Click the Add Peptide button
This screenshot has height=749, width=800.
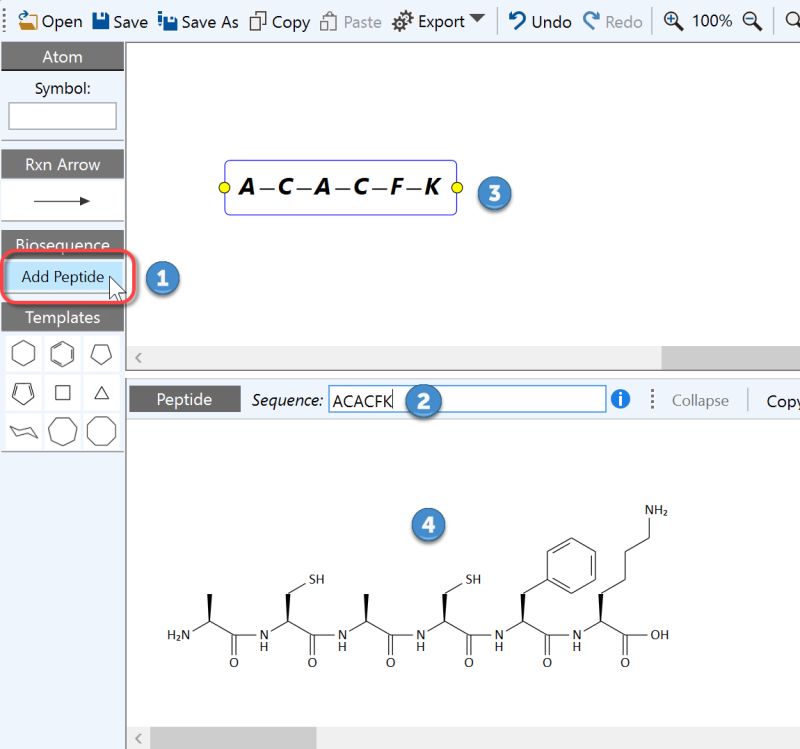tap(63, 276)
